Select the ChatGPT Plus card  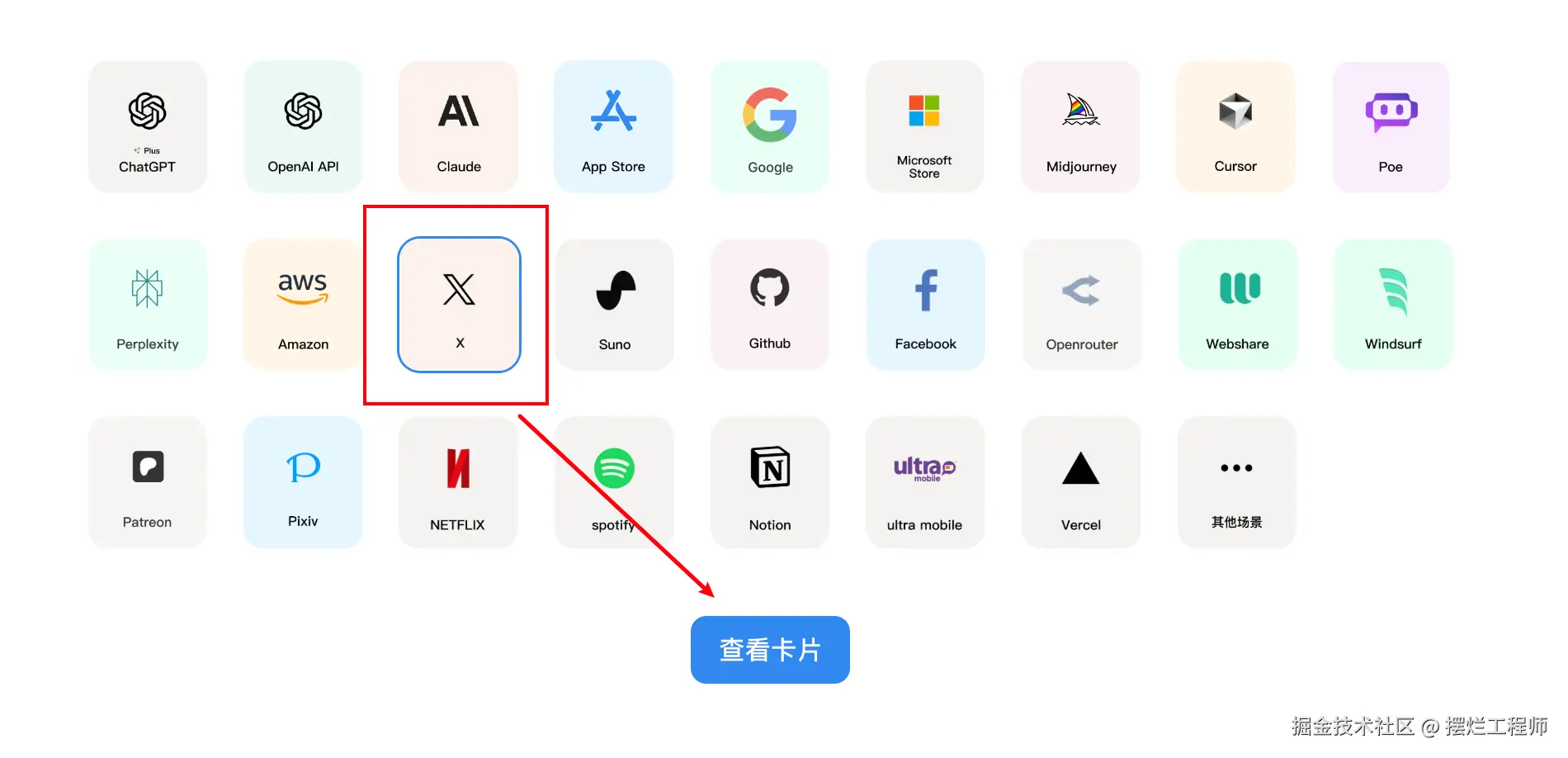[x=148, y=126]
